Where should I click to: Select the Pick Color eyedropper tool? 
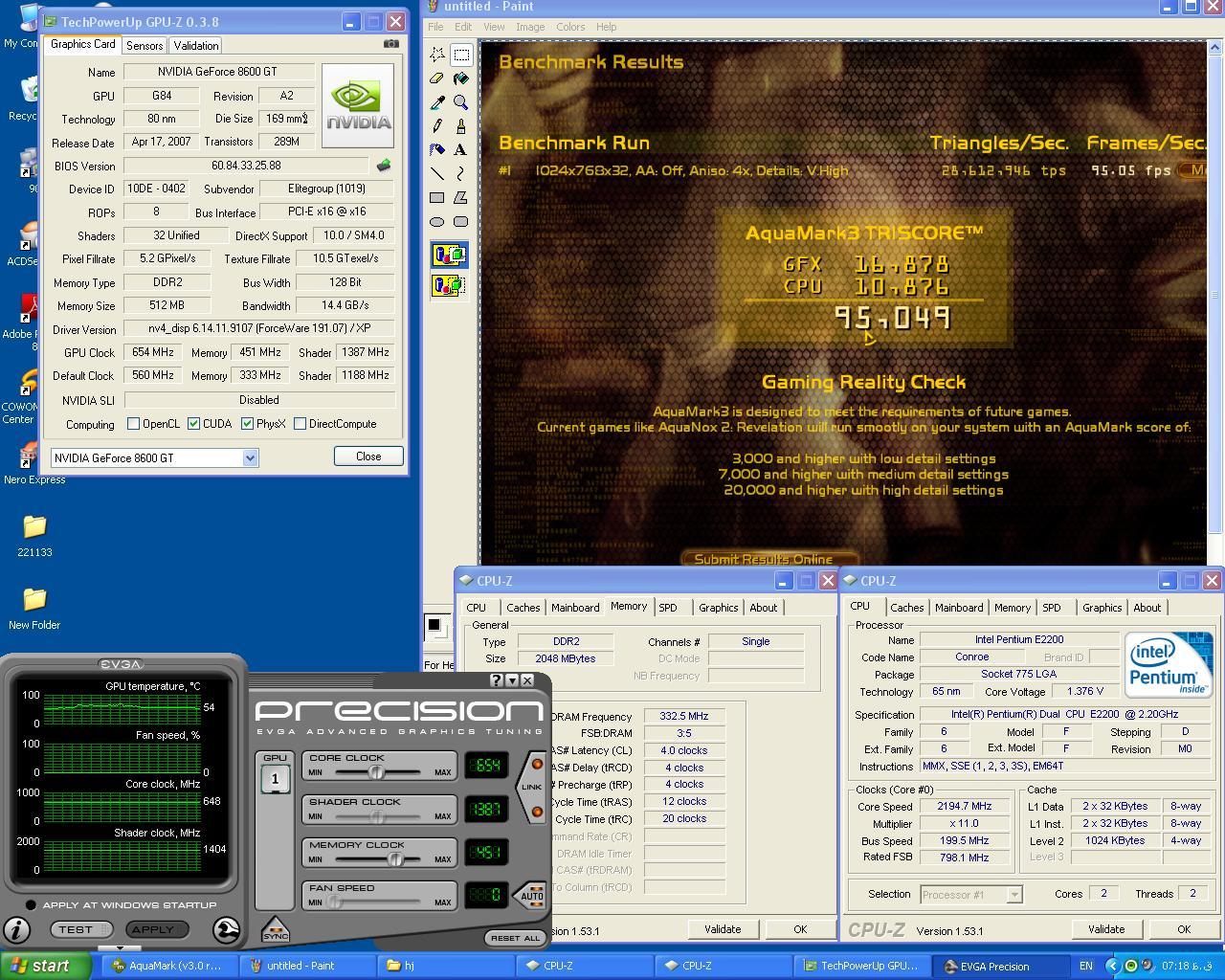437,102
